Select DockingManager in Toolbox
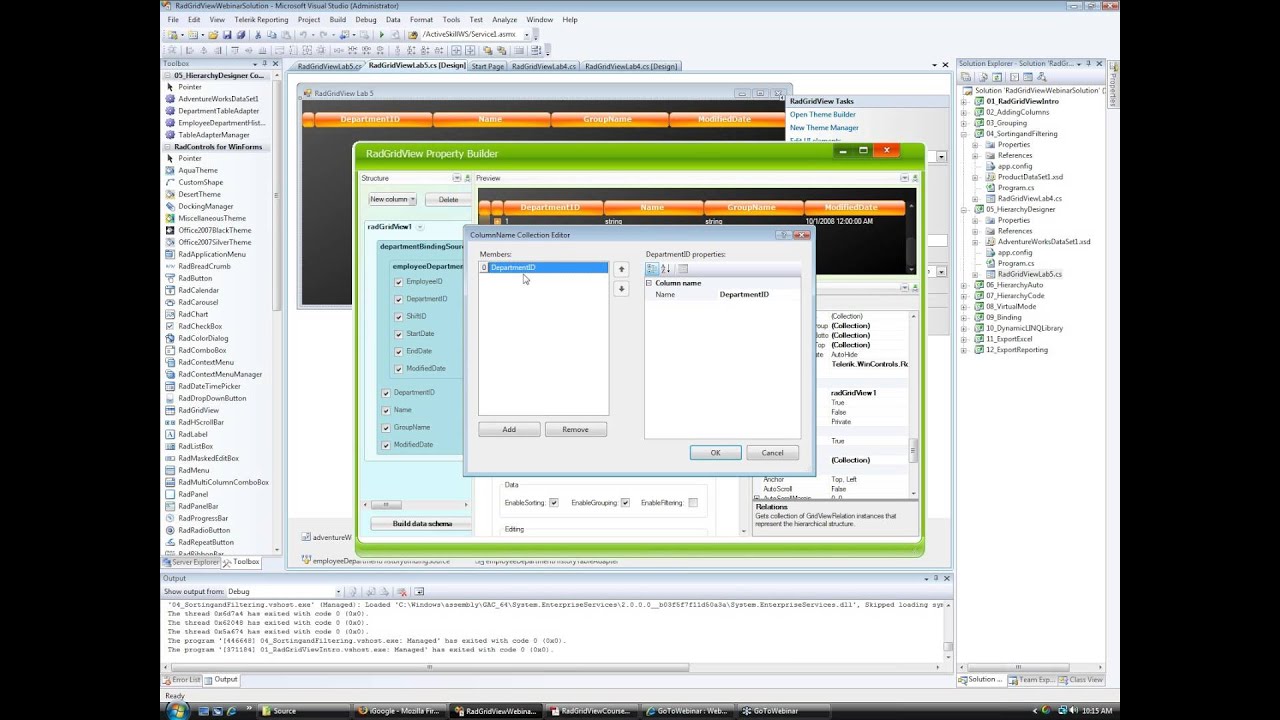Screen dimensions: 1280x720 click(205, 206)
